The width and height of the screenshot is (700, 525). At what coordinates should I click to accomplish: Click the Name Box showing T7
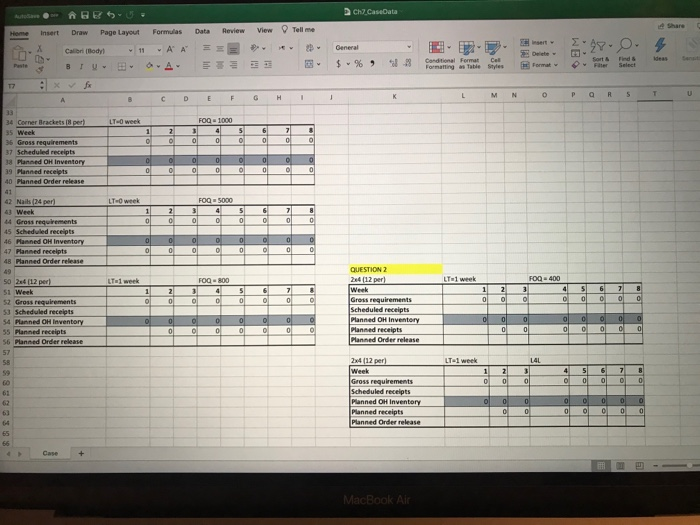point(26,86)
